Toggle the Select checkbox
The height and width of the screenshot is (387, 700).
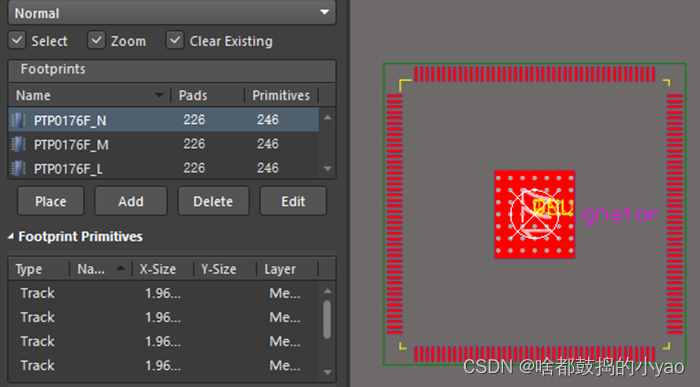(17, 40)
